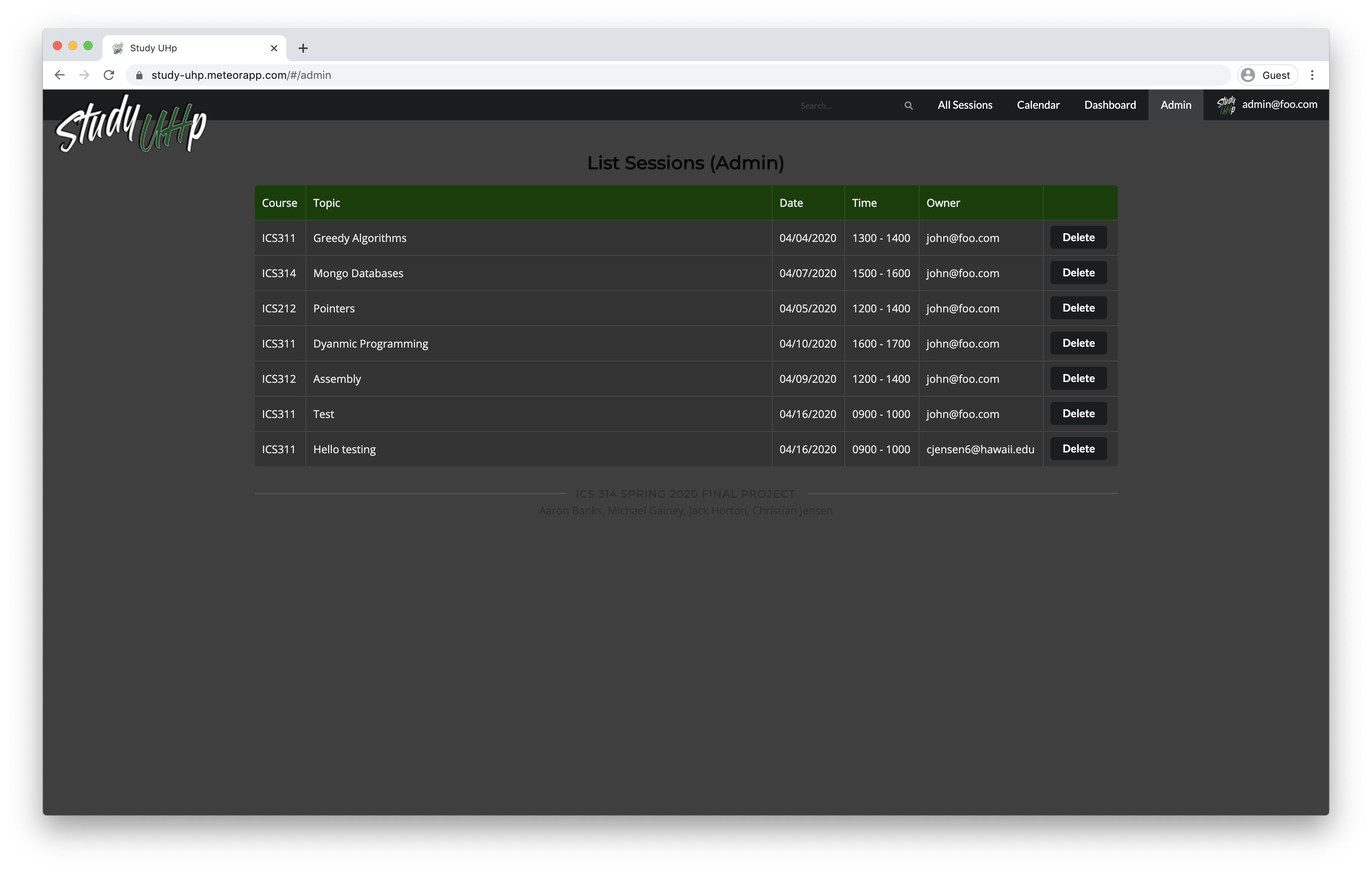
Task: Click the 04/05/2020 date cell
Action: tap(808, 309)
